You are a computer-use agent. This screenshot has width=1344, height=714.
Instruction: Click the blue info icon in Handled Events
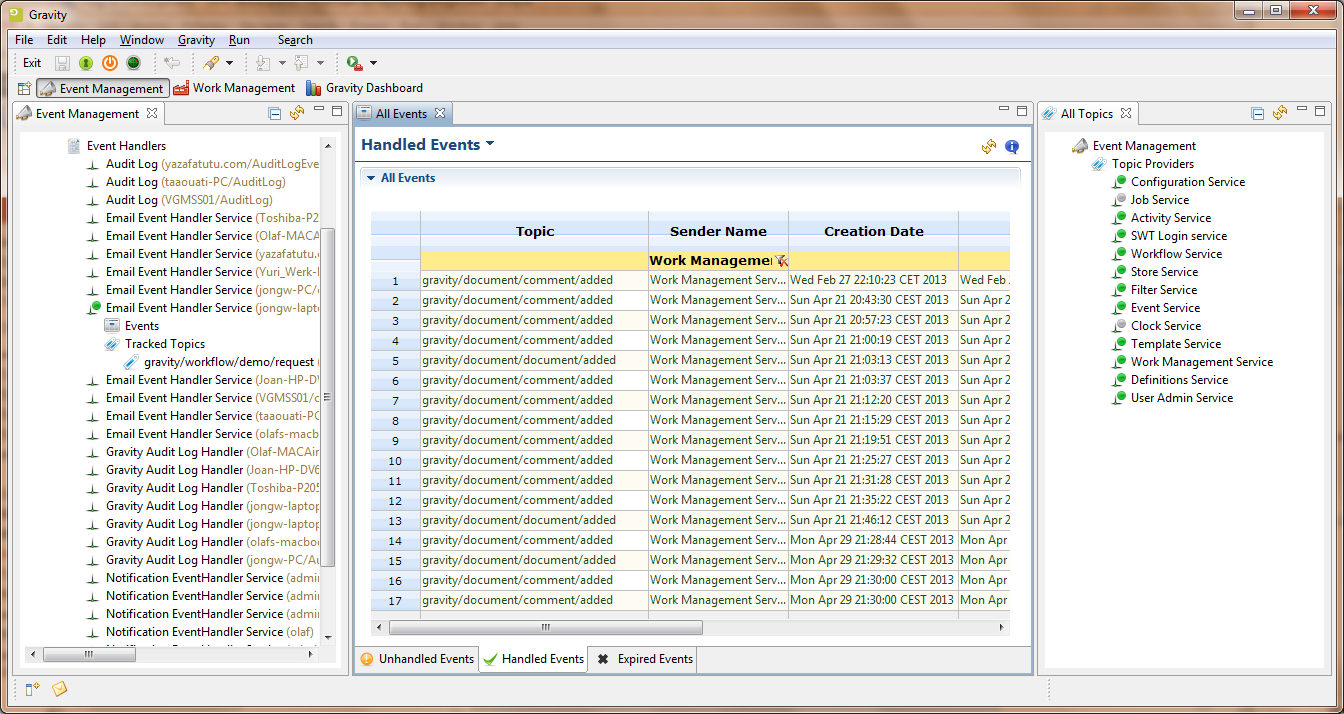click(1011, 146)
